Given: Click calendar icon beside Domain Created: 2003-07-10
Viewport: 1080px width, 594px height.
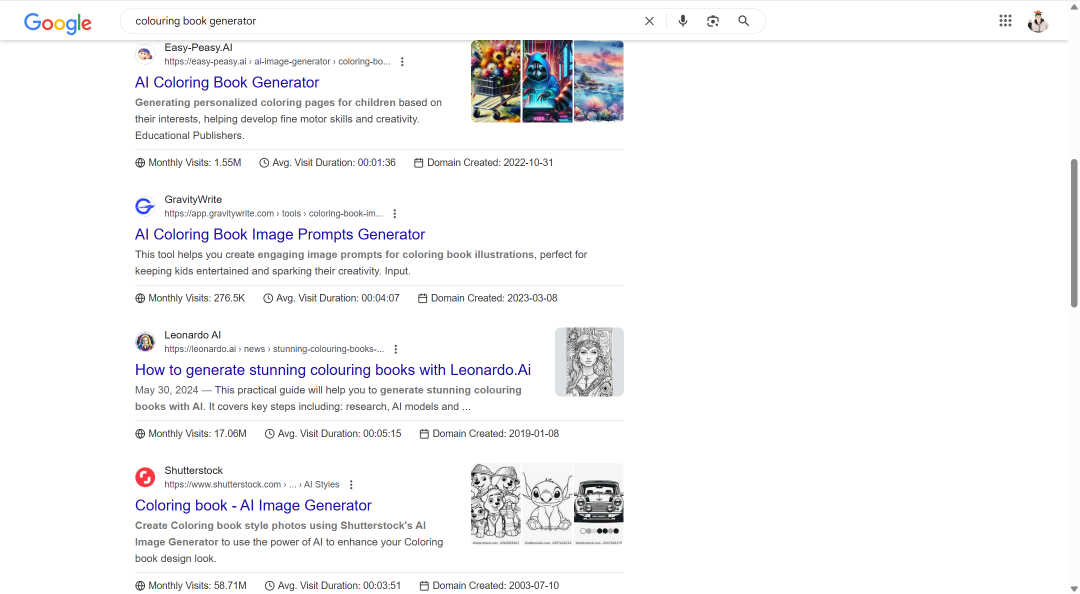Looking at the screenshot, I should pos(424,586).
